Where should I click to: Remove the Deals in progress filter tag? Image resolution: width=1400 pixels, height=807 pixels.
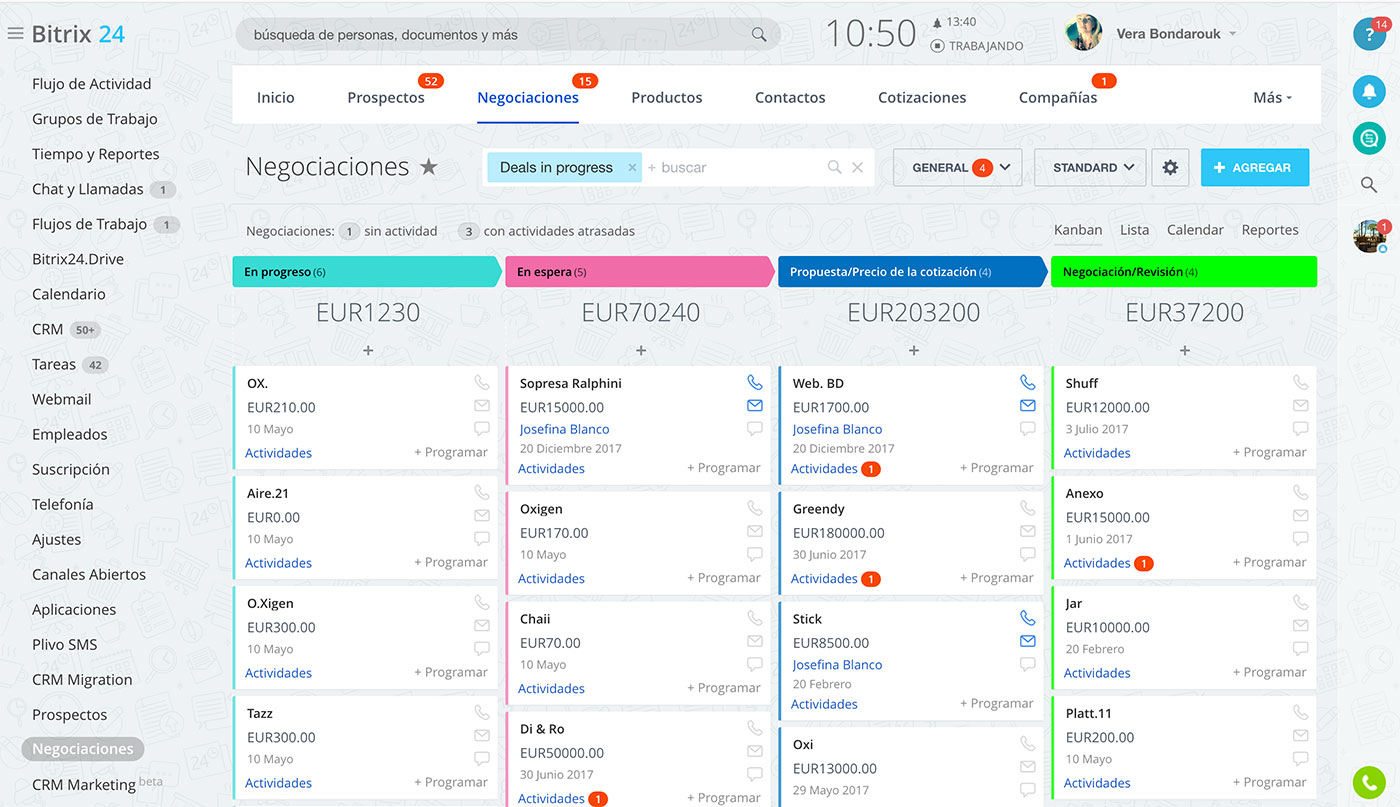pyautogui.click(x=632, y=168)
